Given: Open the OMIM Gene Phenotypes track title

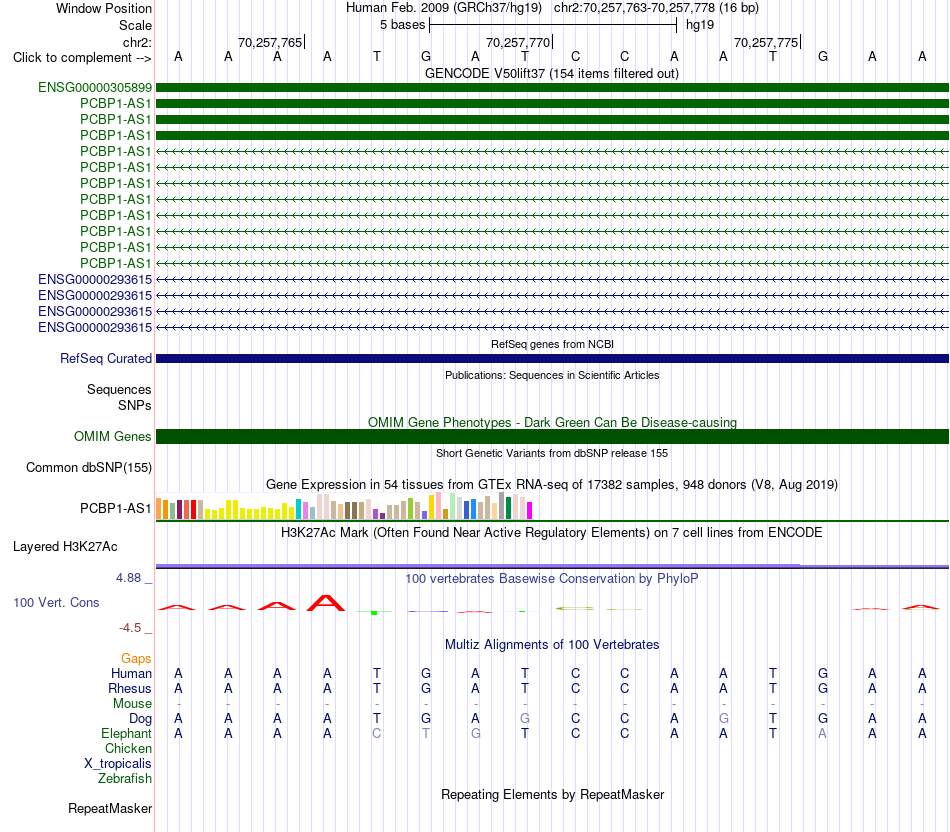Looking at the screenshot, I should click(x=552, y=422).
